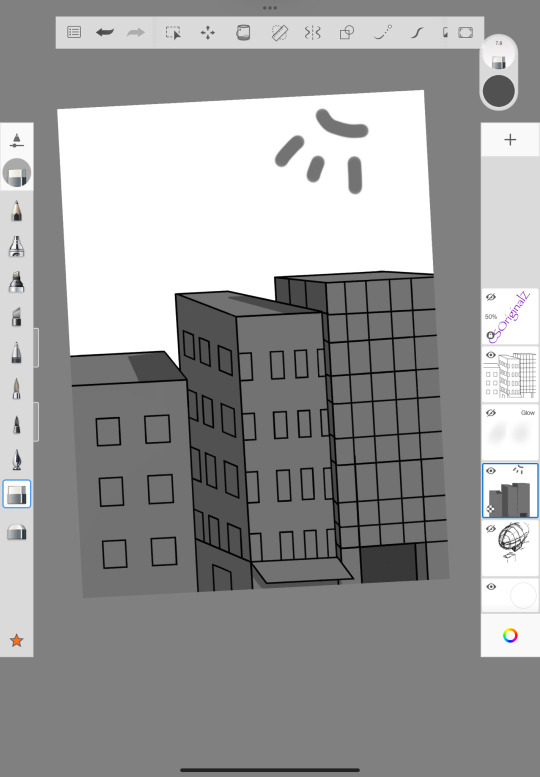Open the Ruler guides tool

[x=279, y=33]
